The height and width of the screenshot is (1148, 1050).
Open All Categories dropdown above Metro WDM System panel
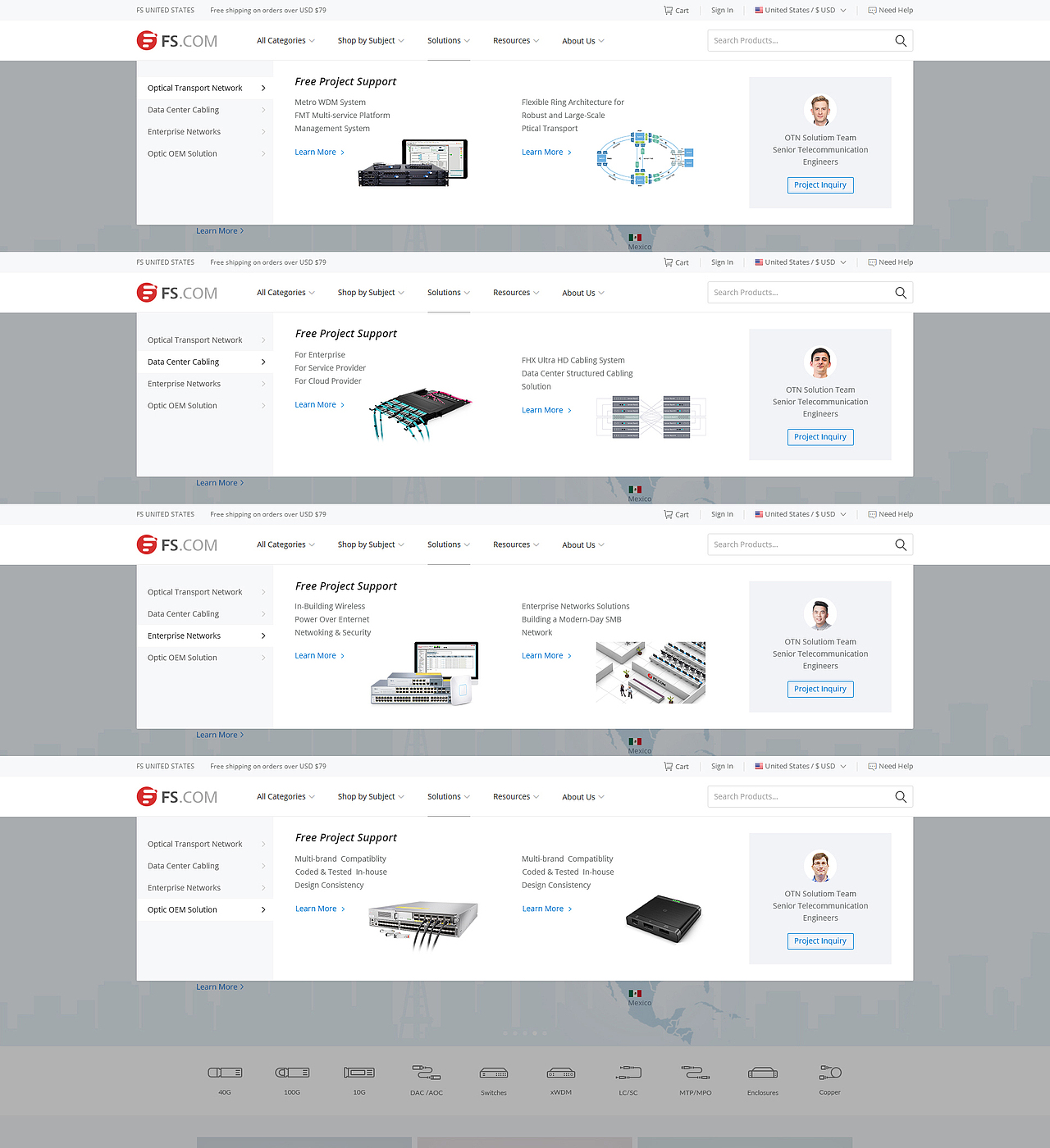[285, 41]
